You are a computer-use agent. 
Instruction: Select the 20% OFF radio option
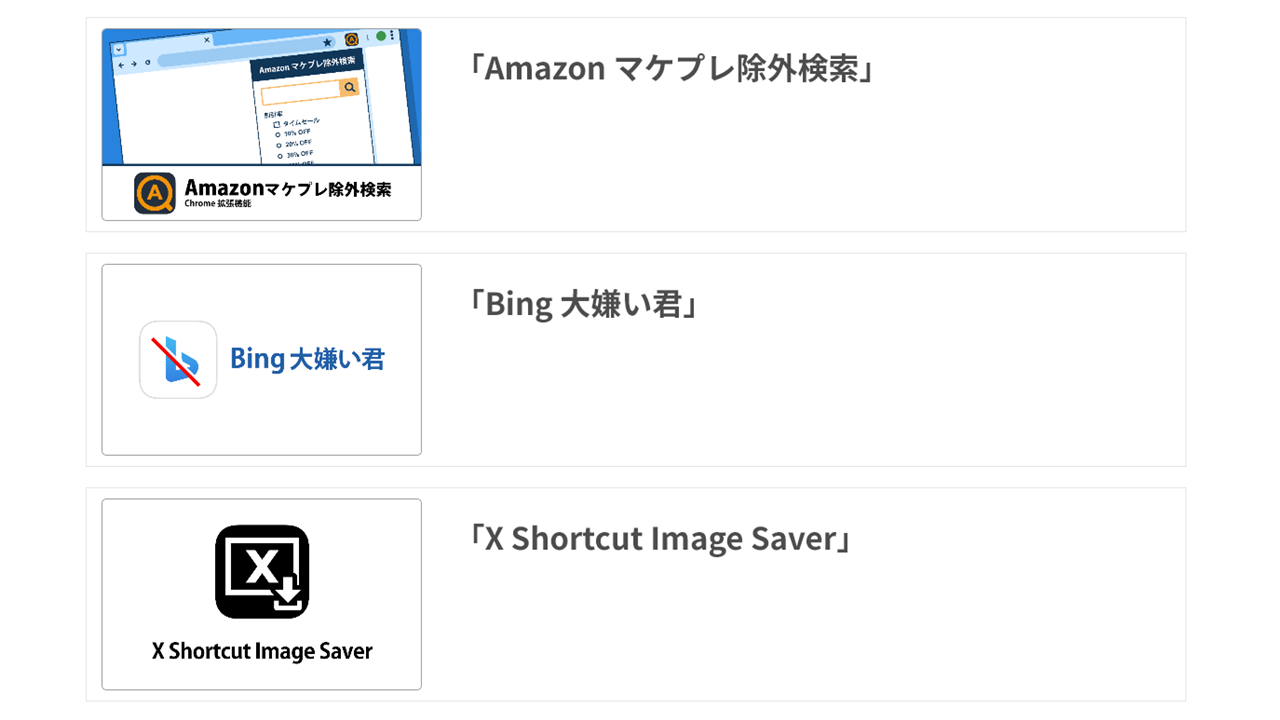(278, 145)
